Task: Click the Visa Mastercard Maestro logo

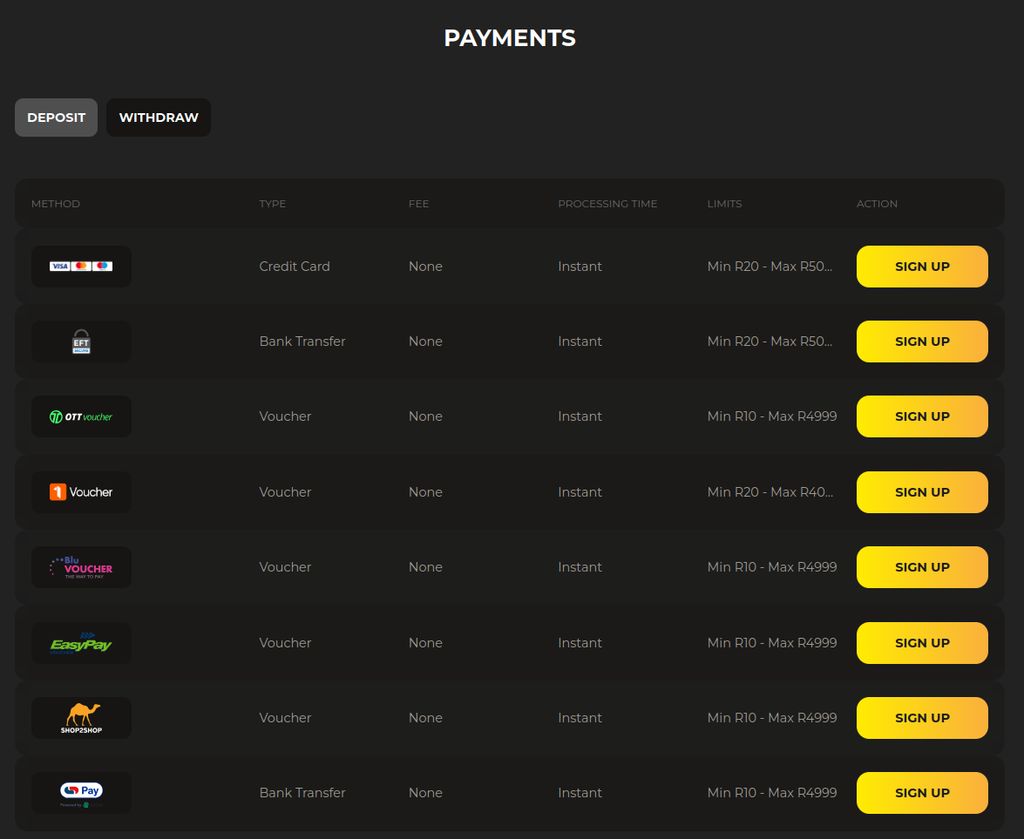Action: [81, 266]
